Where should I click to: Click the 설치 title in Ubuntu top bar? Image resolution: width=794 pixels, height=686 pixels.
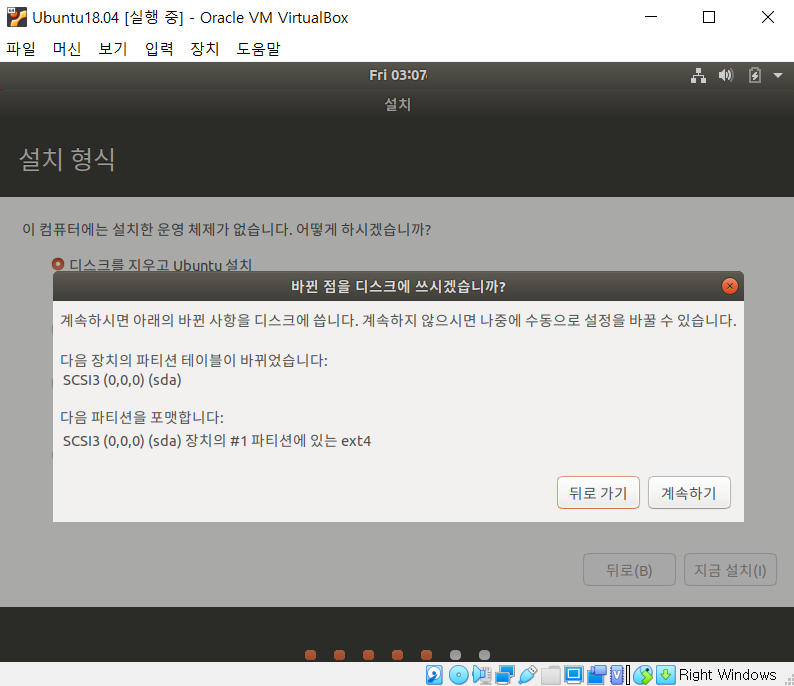[x=398, y=105]
